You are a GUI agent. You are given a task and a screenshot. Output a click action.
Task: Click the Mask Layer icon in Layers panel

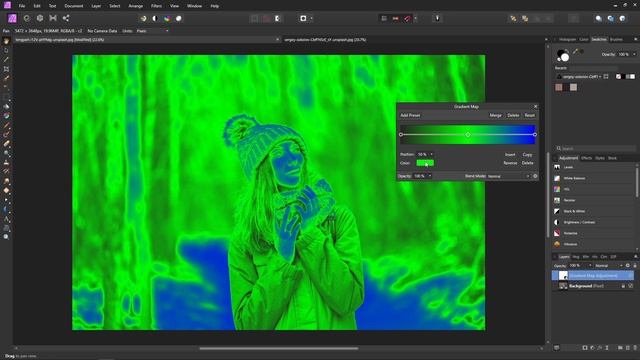tap(585, 348)
